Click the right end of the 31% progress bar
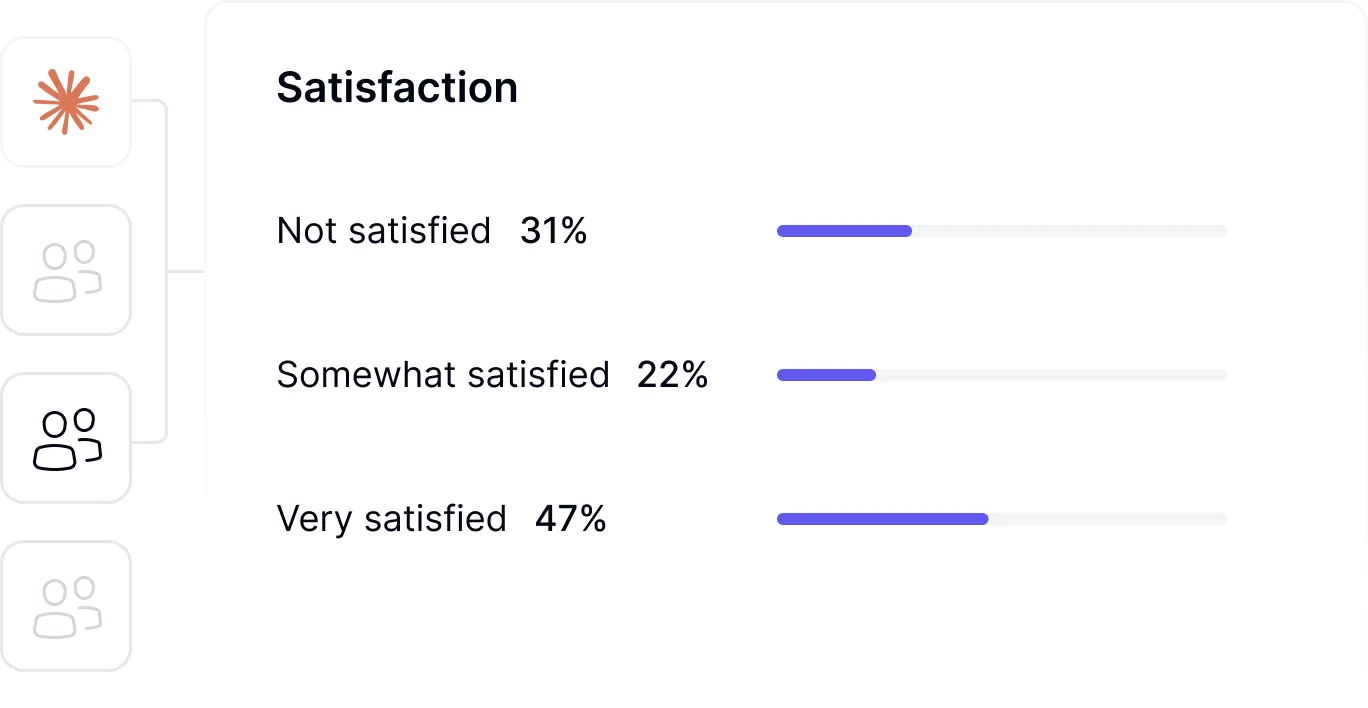The width and height of the screenshot is (1368, 708). point(1222,231)
